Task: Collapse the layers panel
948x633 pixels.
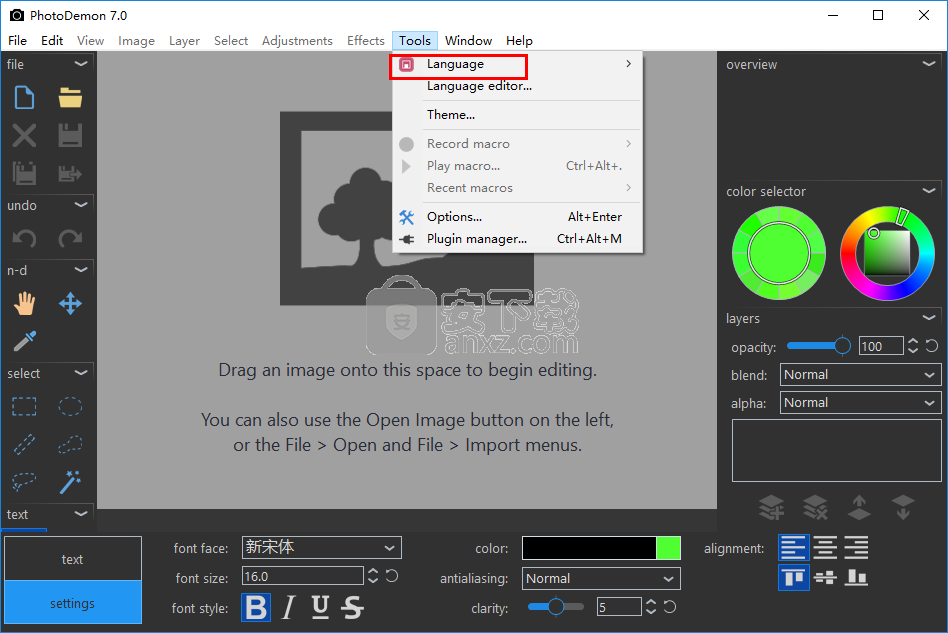Action: (x=929, y=317)
